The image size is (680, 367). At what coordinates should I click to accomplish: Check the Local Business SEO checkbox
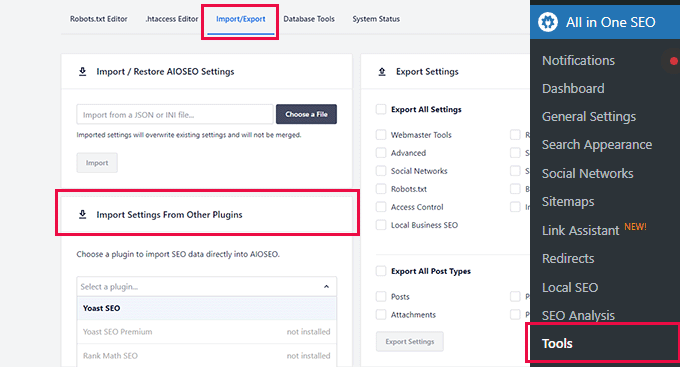pyautogui.click(x=381, y=225)
